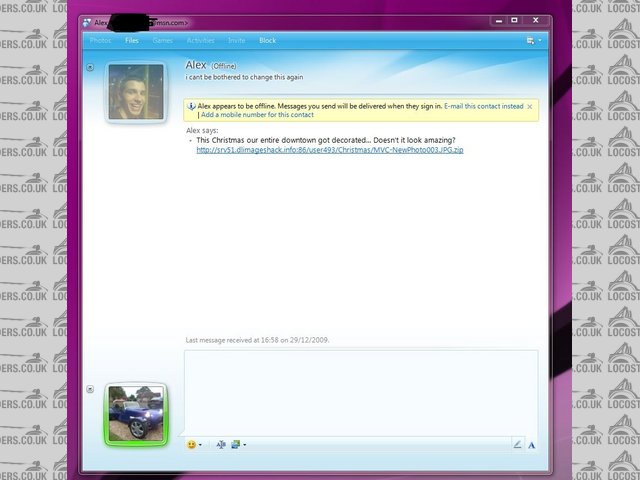The height and width of the screenshot is (480, 640).
Task: Select the handwriting pen icon
Action: (x=517, y=444)
